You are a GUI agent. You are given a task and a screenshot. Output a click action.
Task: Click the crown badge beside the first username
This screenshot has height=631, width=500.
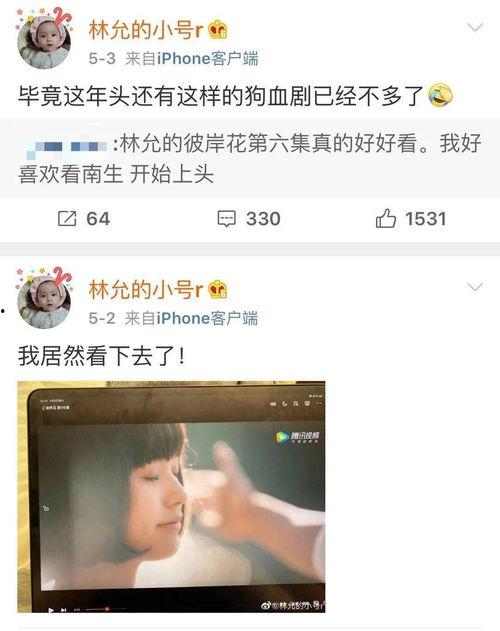217,30
